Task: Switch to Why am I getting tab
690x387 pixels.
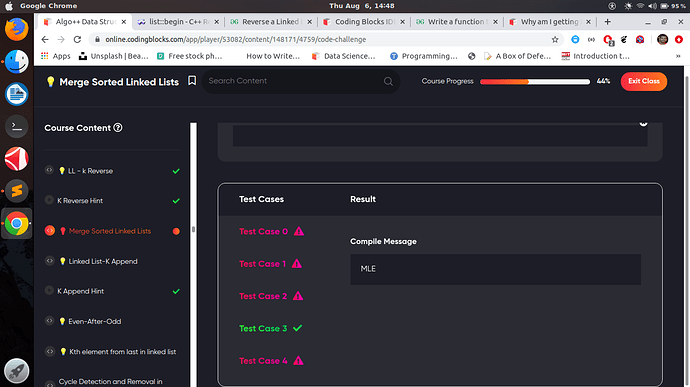Action: tap(550, 22)
